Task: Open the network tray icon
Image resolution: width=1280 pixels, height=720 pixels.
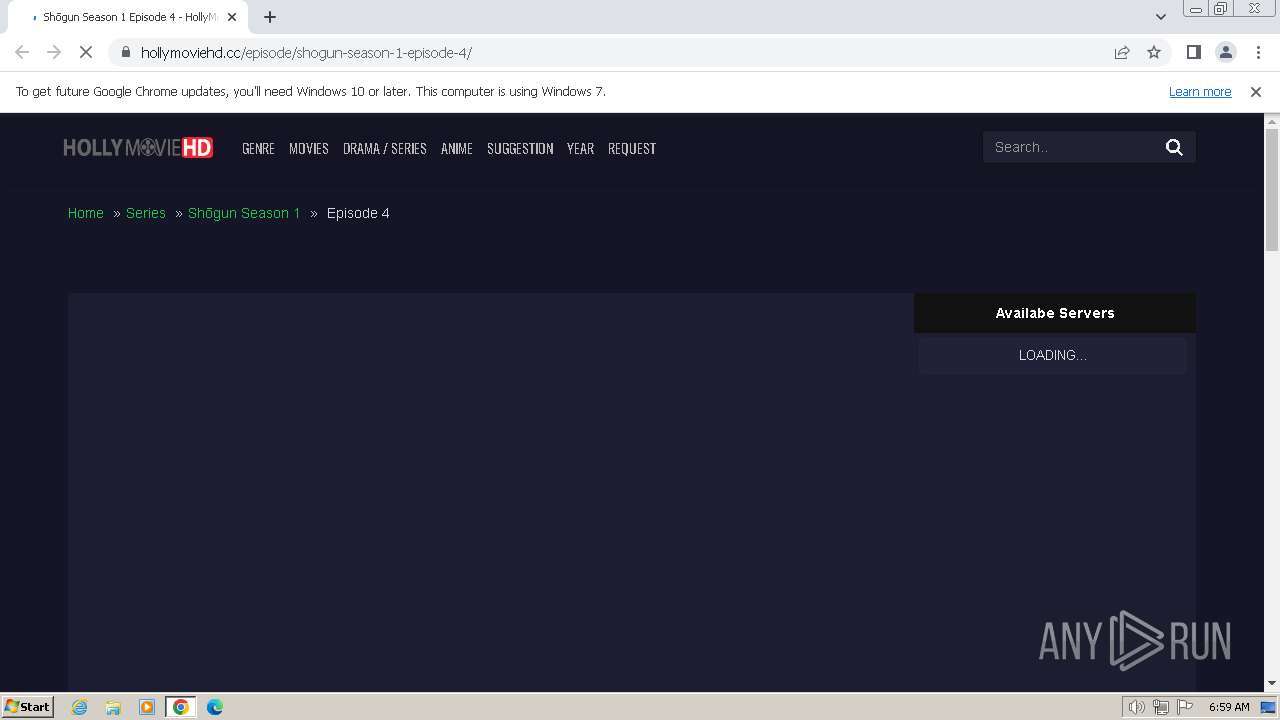Action: pyautogui.click(x=1161, y=707)
